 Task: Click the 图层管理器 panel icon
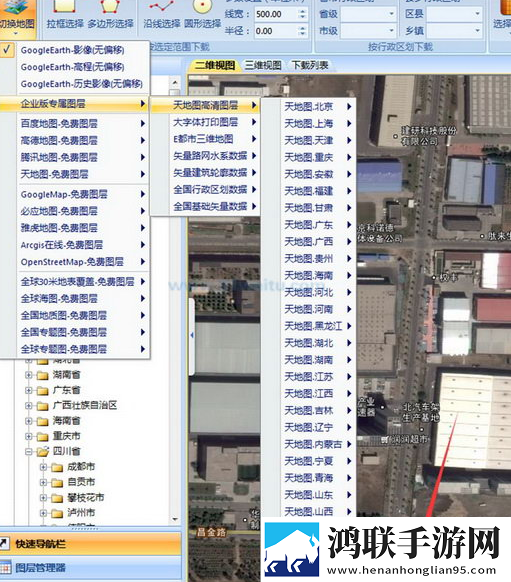pos(5,568)
